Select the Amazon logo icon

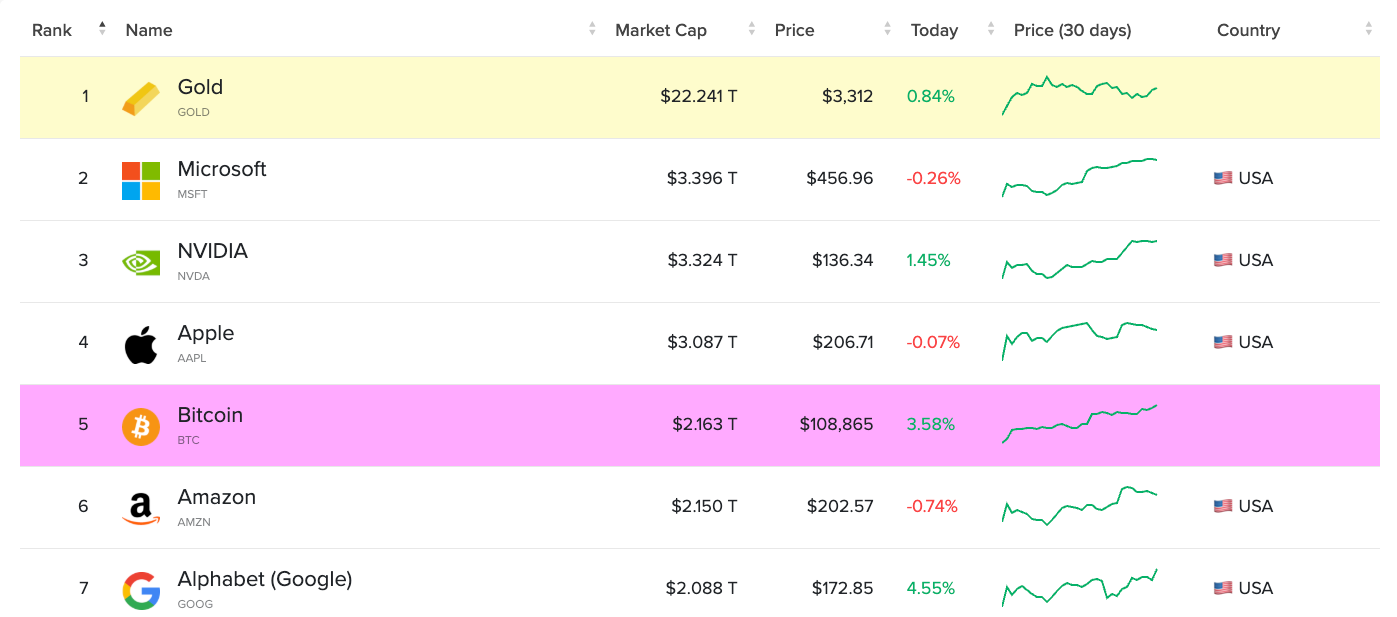[x=141, y=507]
